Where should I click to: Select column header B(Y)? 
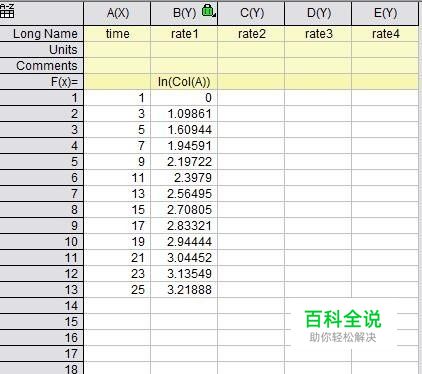point(184,13)
